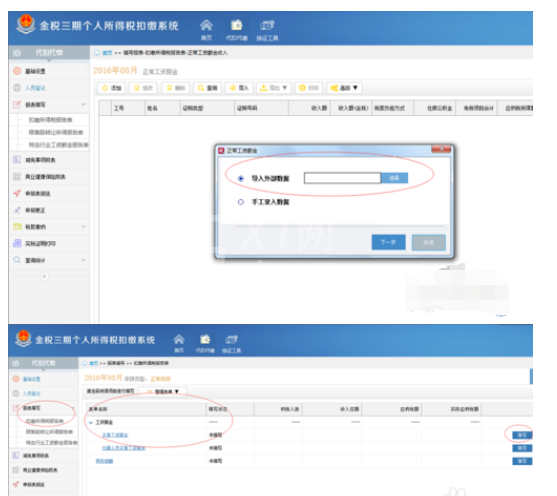Image resolution: width=557 pixels, height=496 pixels.
Task: Click 人员登记 sidebar icon in the import-dialog screen
Action: coord(17,88)
